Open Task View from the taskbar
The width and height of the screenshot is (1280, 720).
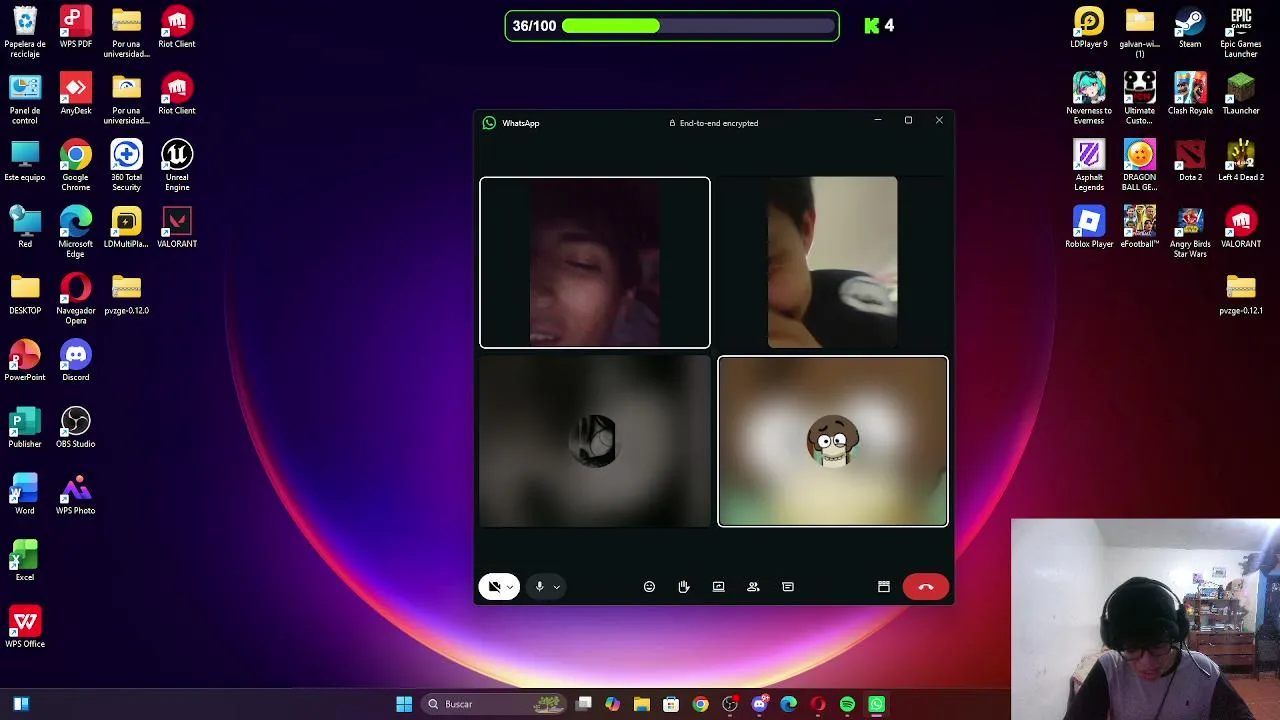click(x=584, y=704)
